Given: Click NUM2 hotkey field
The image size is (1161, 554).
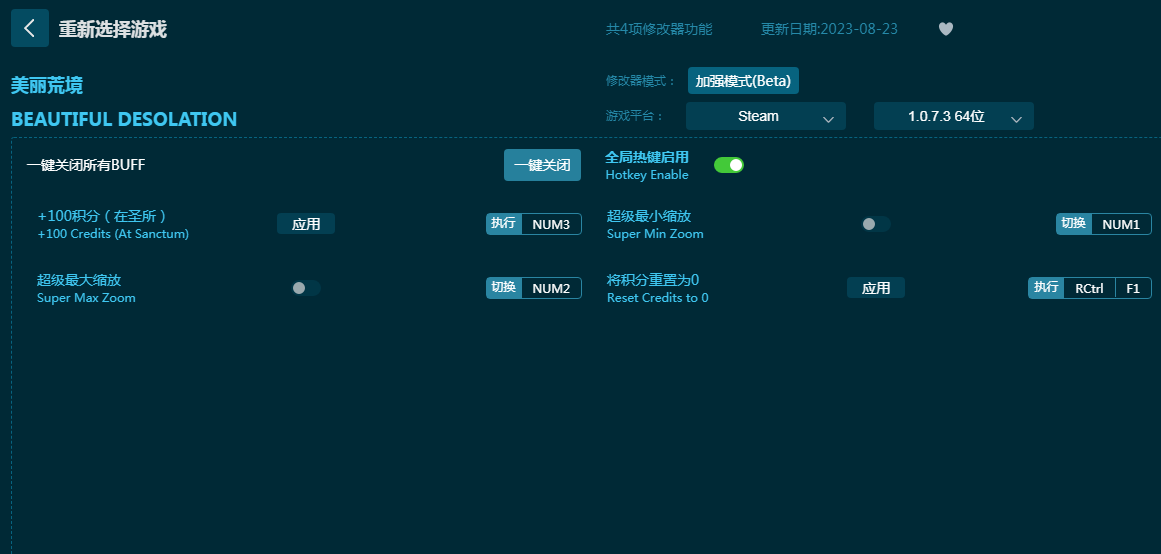Looking at the screenshot, I should point(552,288).
